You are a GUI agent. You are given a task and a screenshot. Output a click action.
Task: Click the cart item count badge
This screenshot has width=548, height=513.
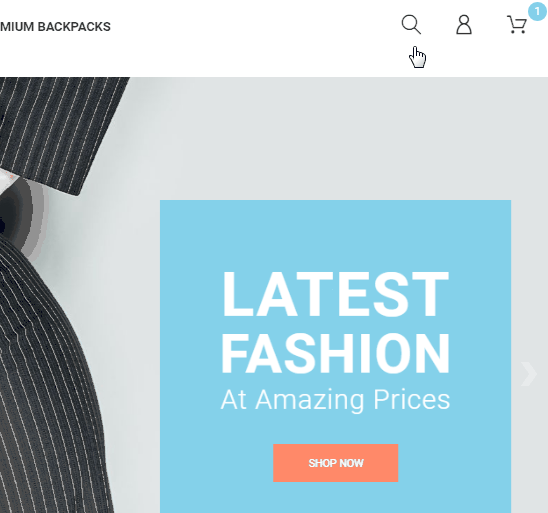pos(537,11)
